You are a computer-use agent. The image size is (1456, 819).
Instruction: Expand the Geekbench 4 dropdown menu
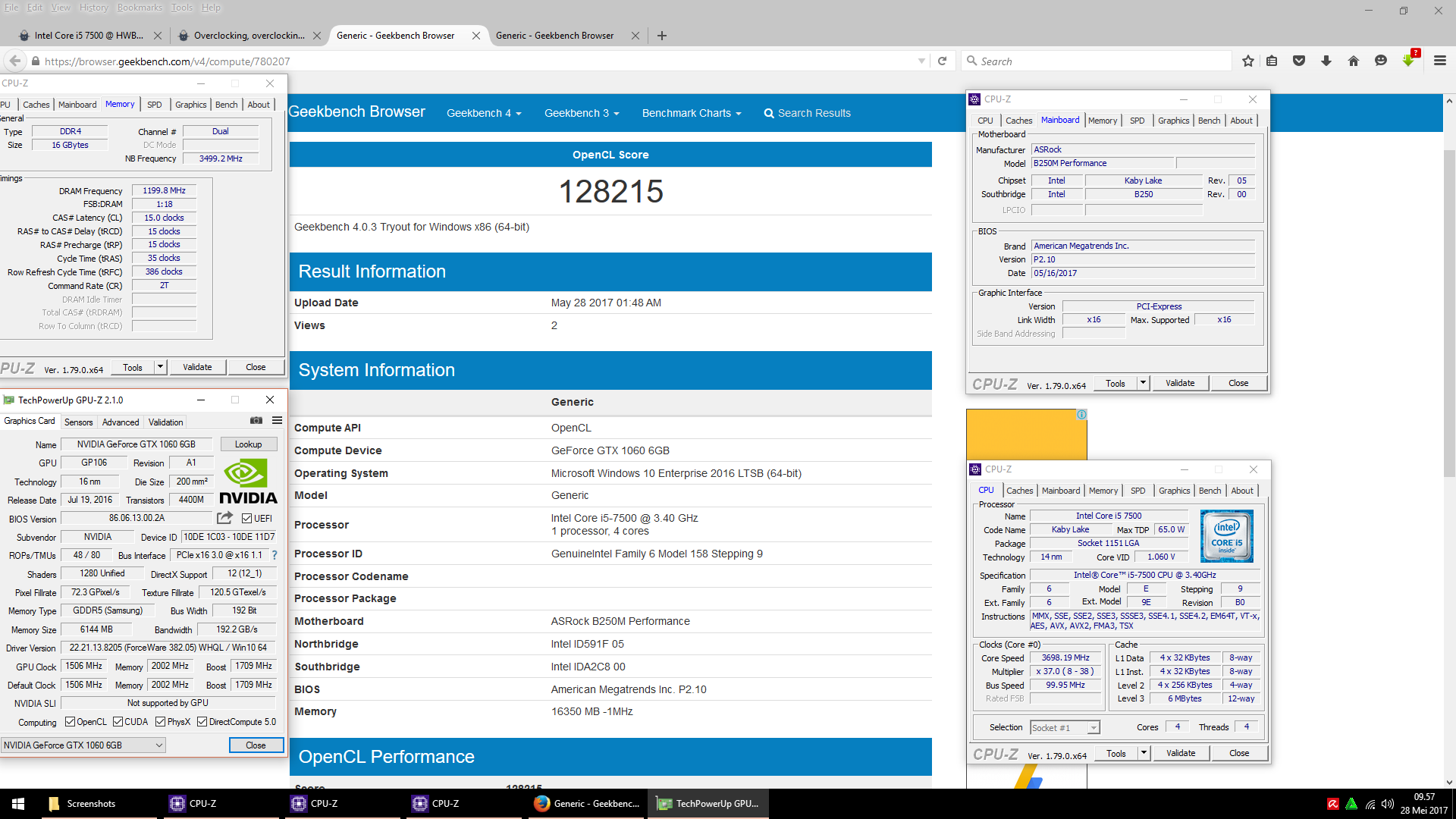484,113
